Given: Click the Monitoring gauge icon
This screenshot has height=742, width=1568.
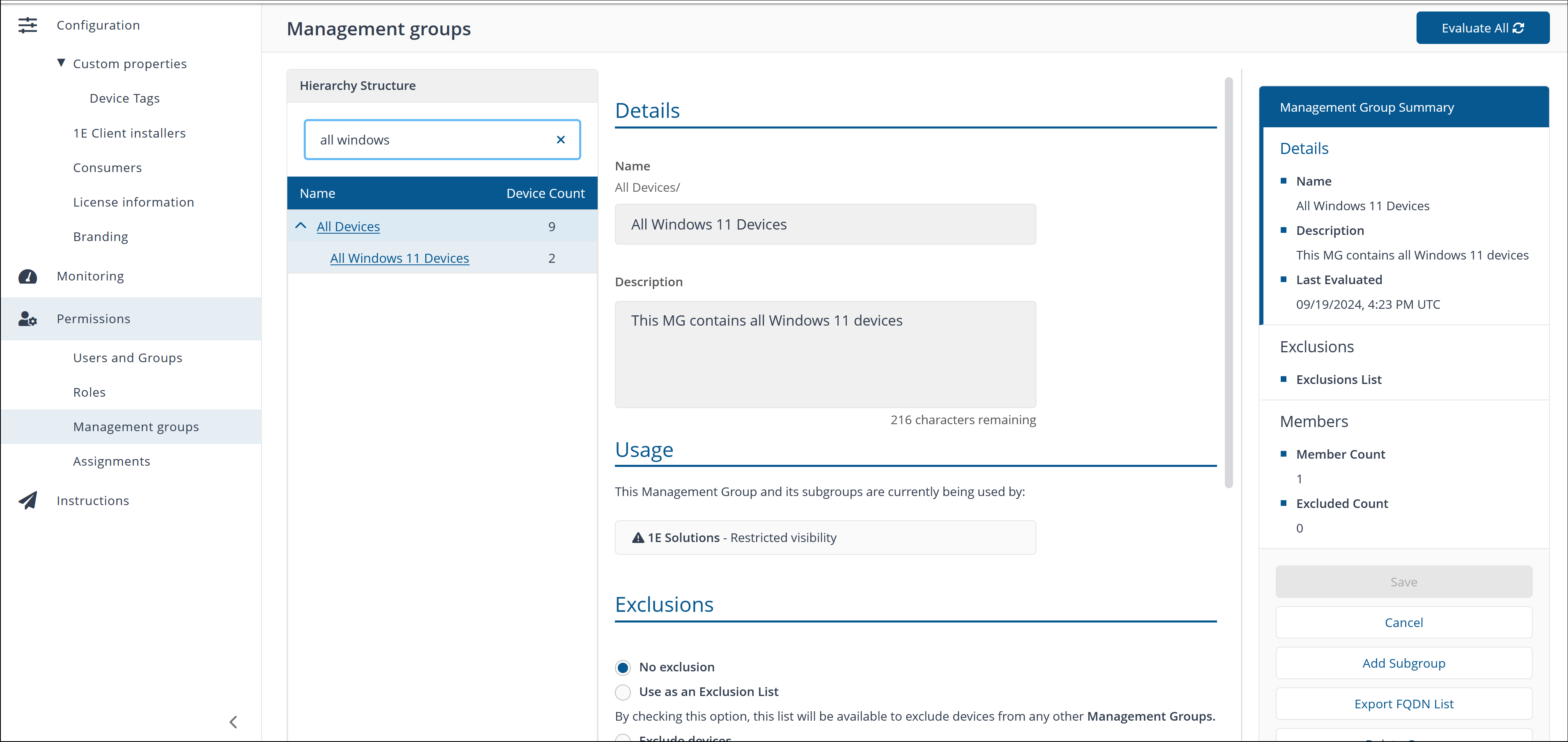Looking at the screenshot, I should (28, 276).
